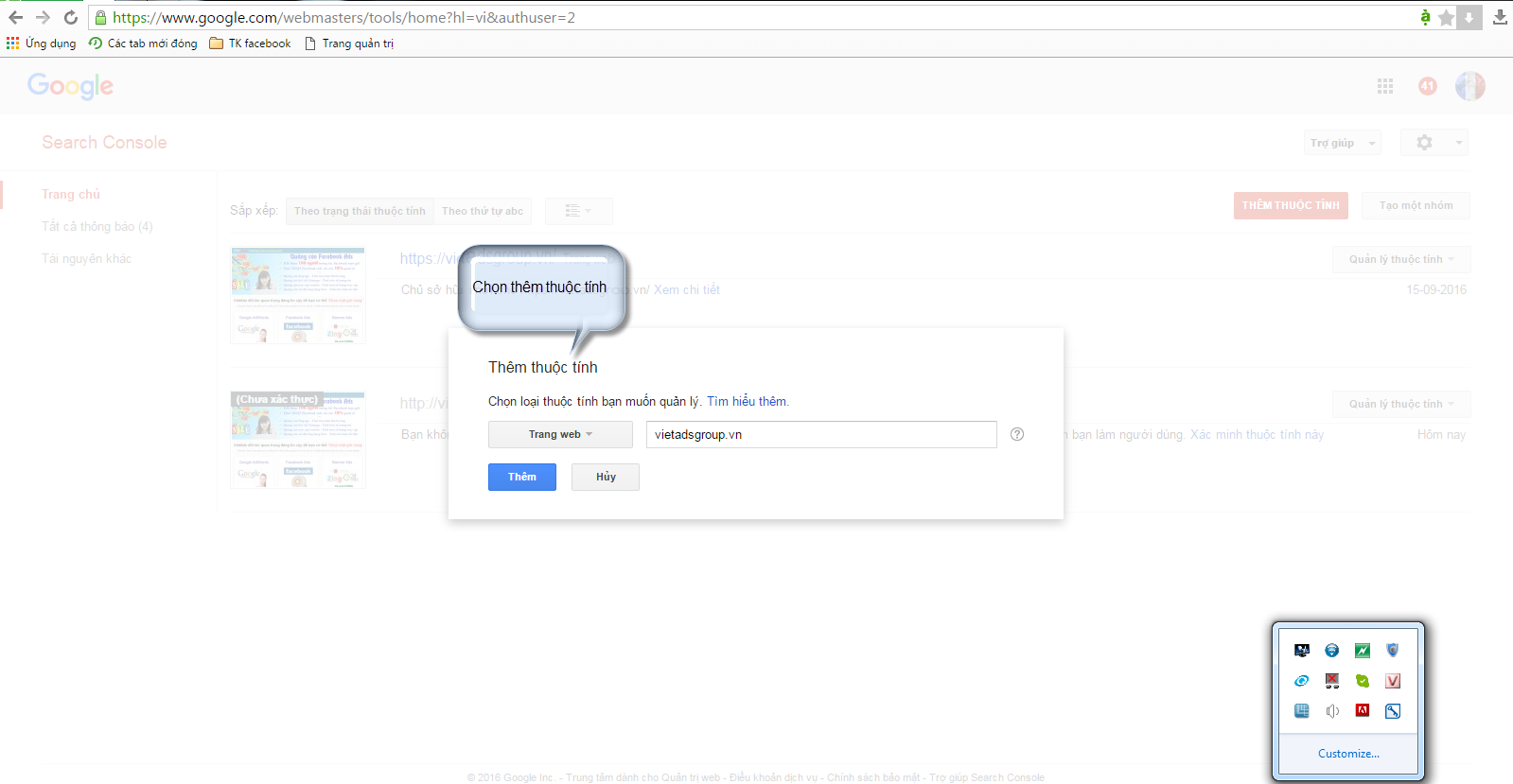1513x784 pixels.
Task: Click the Tạo một nhóm button
Action: [1416, 205]
